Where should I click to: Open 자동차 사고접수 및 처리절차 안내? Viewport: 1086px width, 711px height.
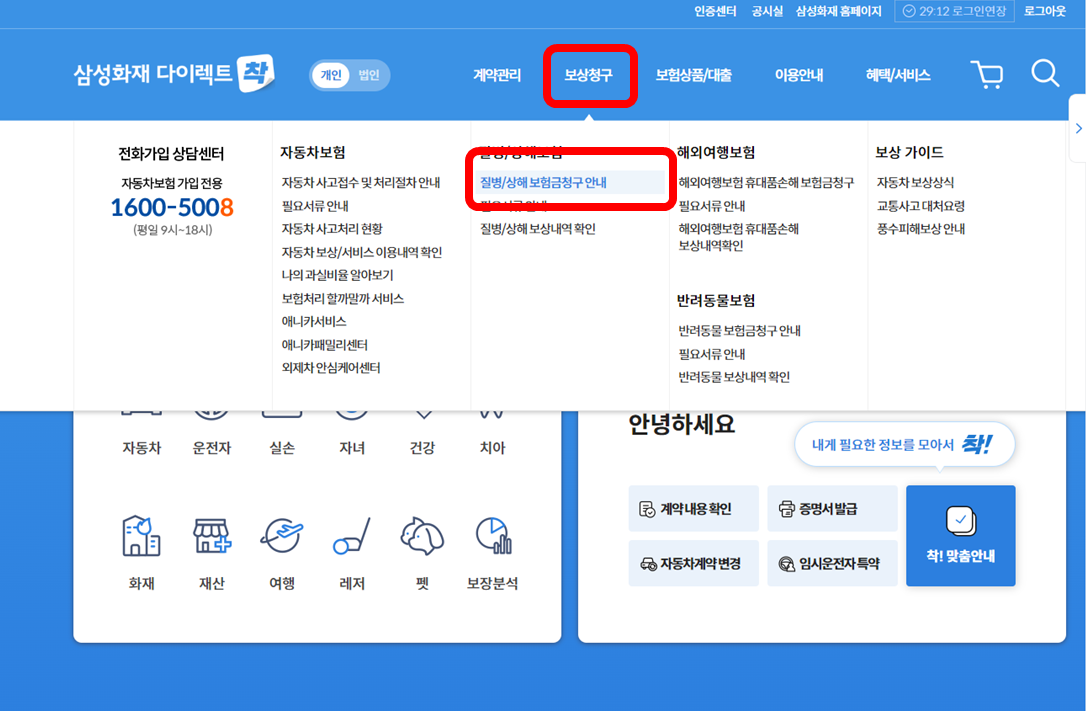coord(361,183)
